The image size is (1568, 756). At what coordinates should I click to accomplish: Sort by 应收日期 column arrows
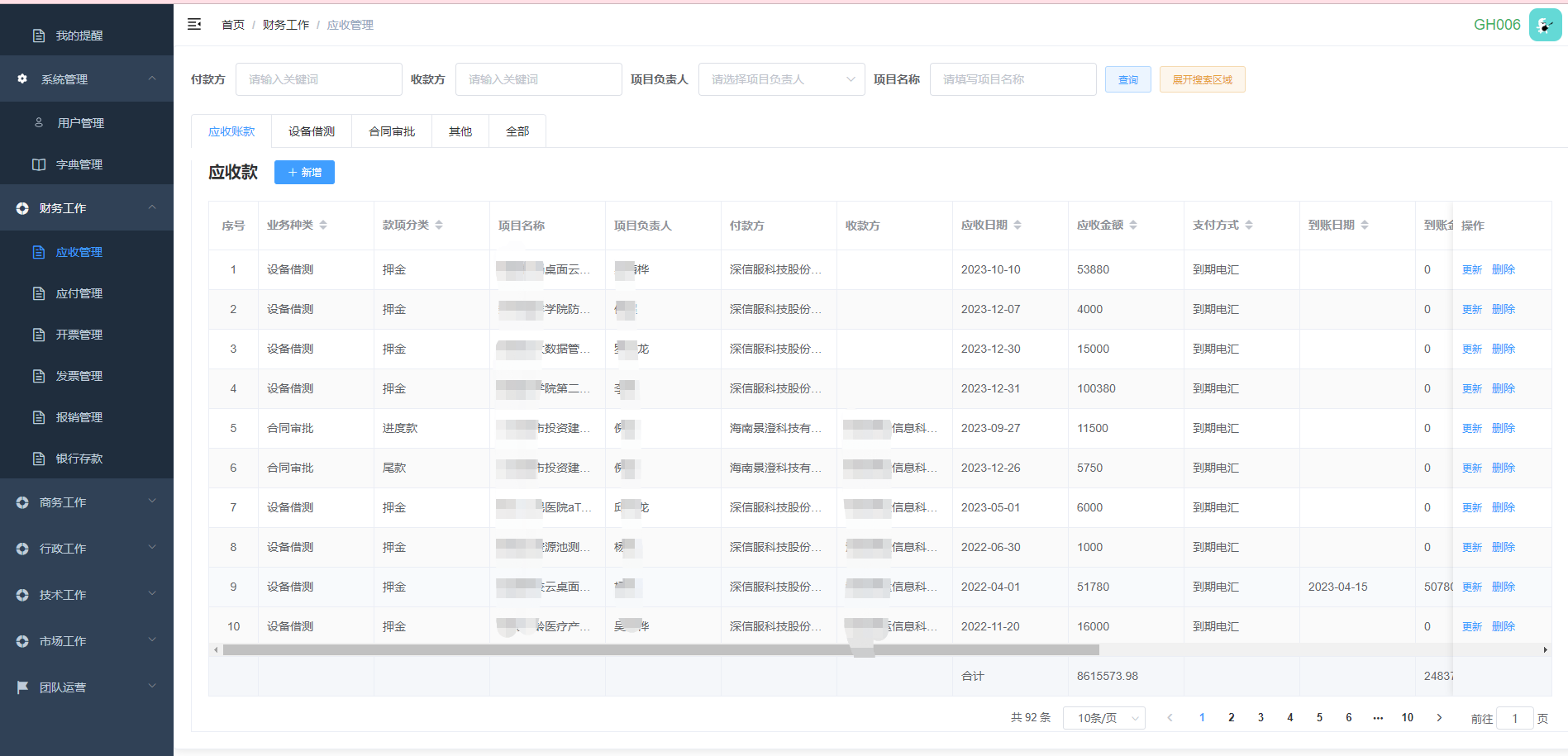1018,225
